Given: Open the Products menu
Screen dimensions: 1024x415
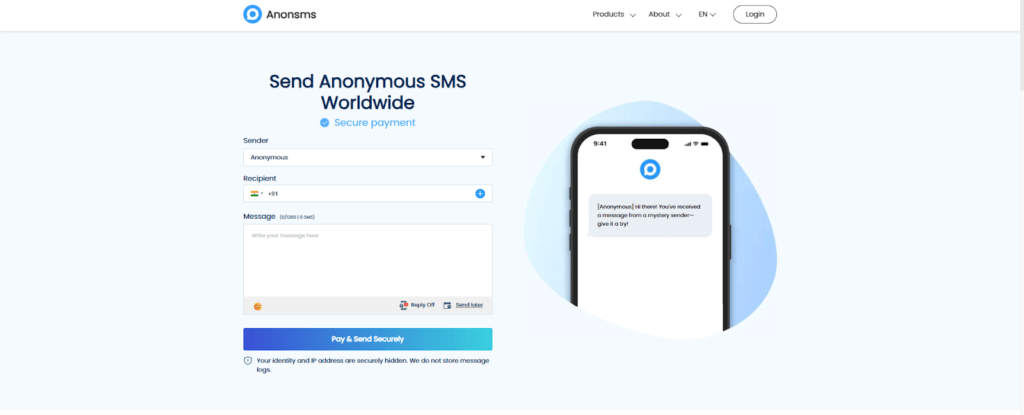Looking at the screenshot, I should coord(614,14).
